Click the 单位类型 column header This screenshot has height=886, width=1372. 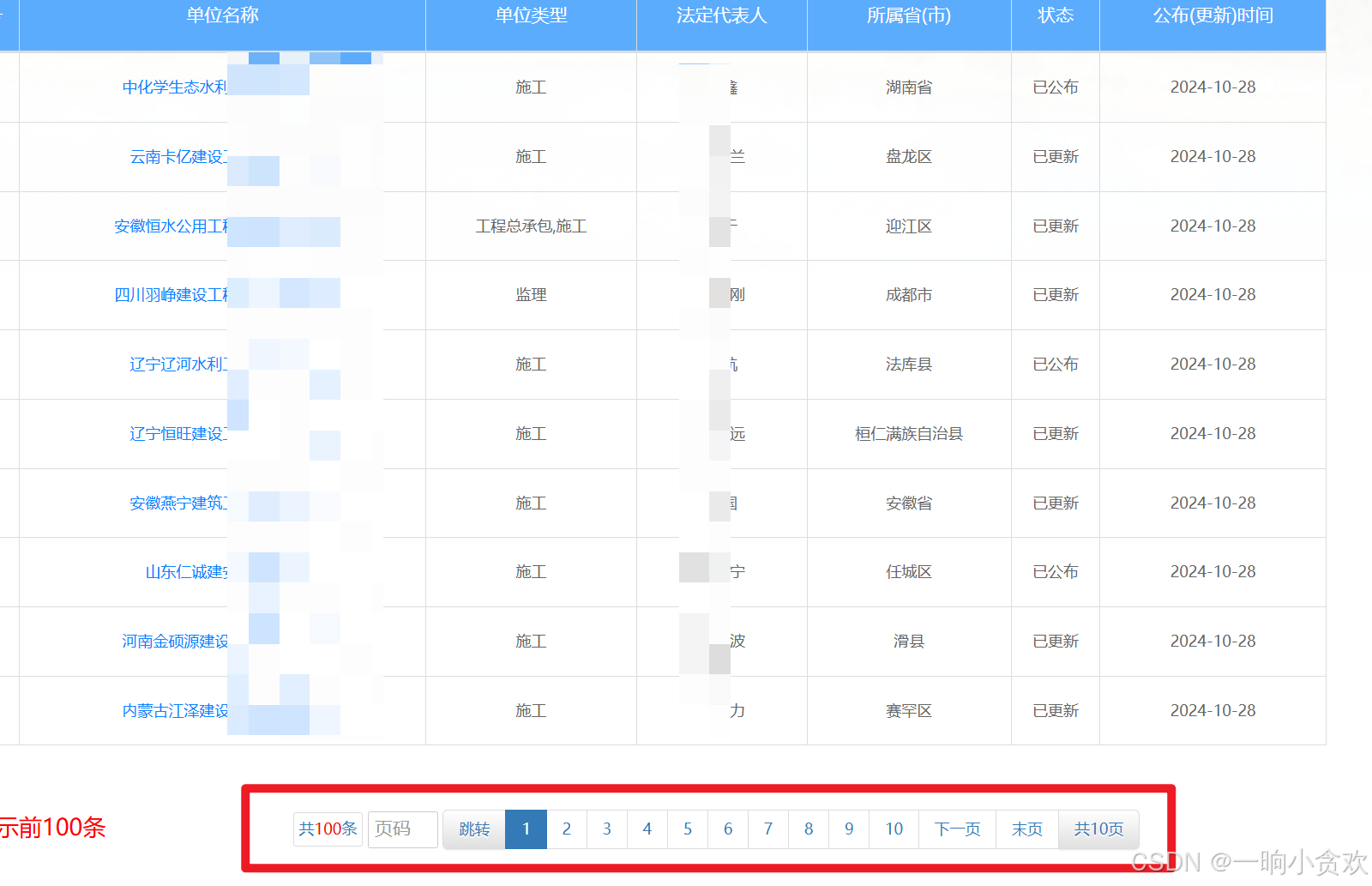531,15
